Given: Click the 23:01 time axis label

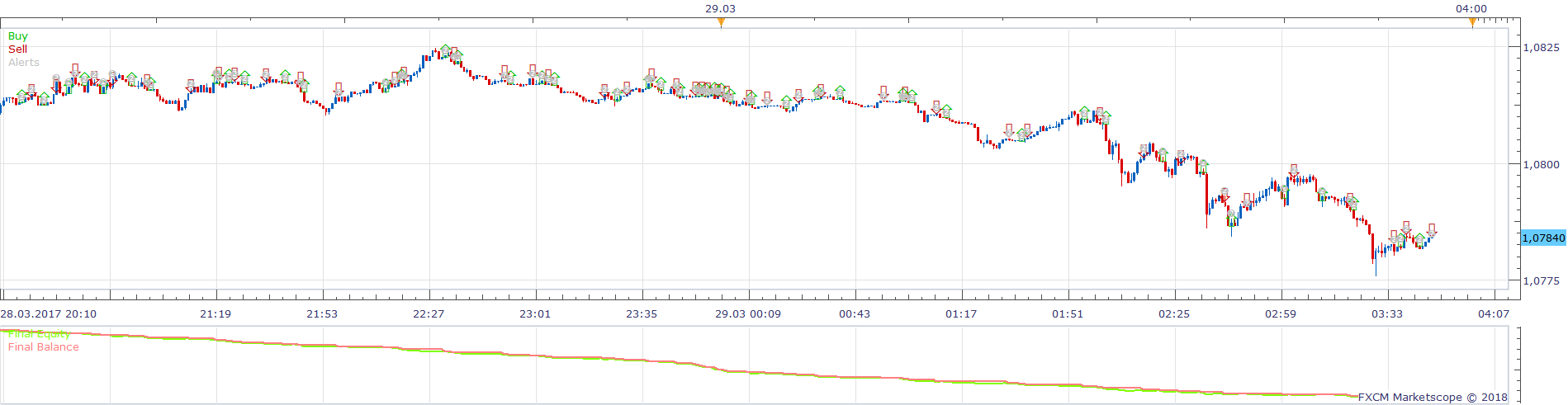Looking at the screenshot, I should (x=535, y=314).
